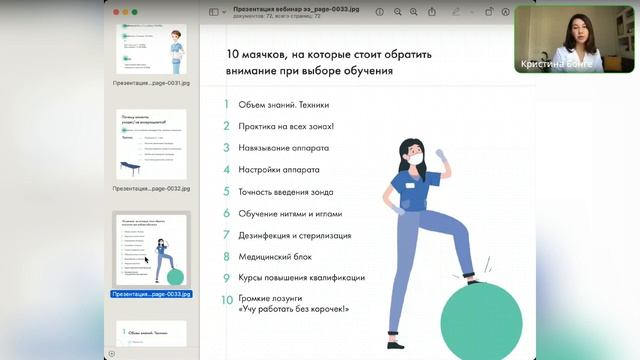
Task: Click the subtitle 'документов: 72, всего страниц: 72'
Action: tap(277, 16)
